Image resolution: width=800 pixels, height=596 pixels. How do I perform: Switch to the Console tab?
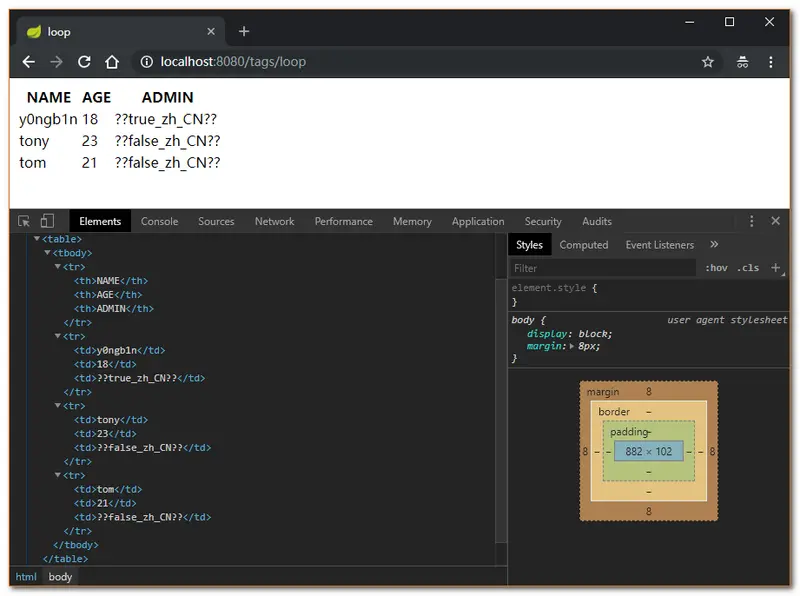coord(159,221)
